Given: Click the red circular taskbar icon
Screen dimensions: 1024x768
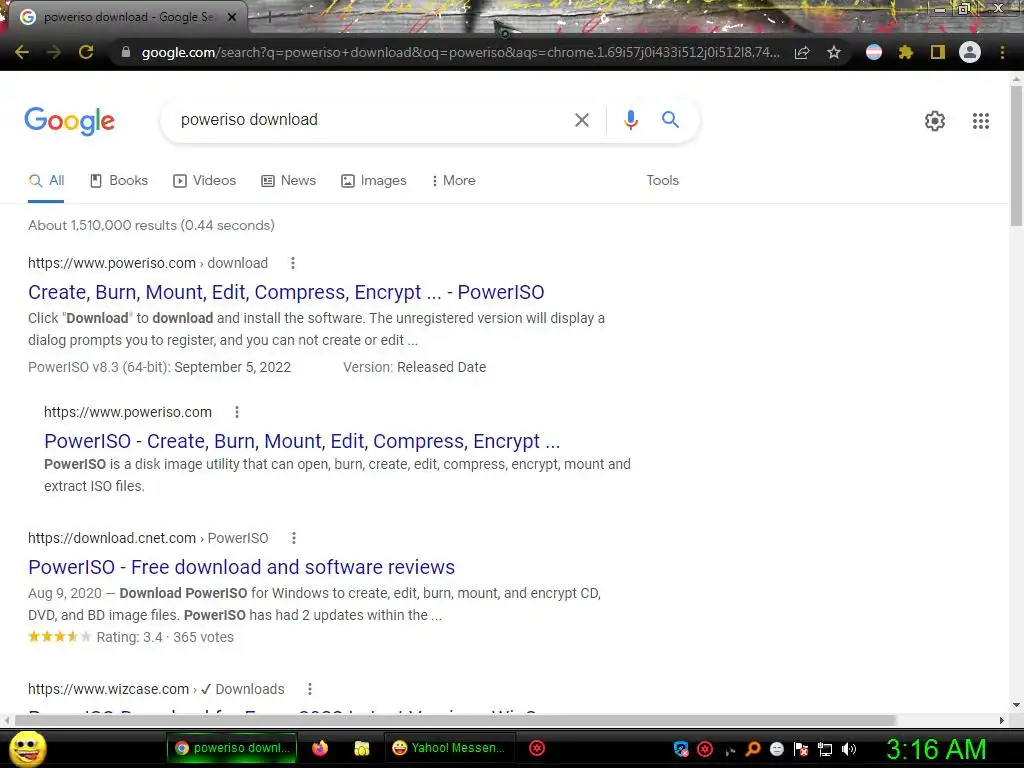Looking at the screenshot, I should 537,748.
